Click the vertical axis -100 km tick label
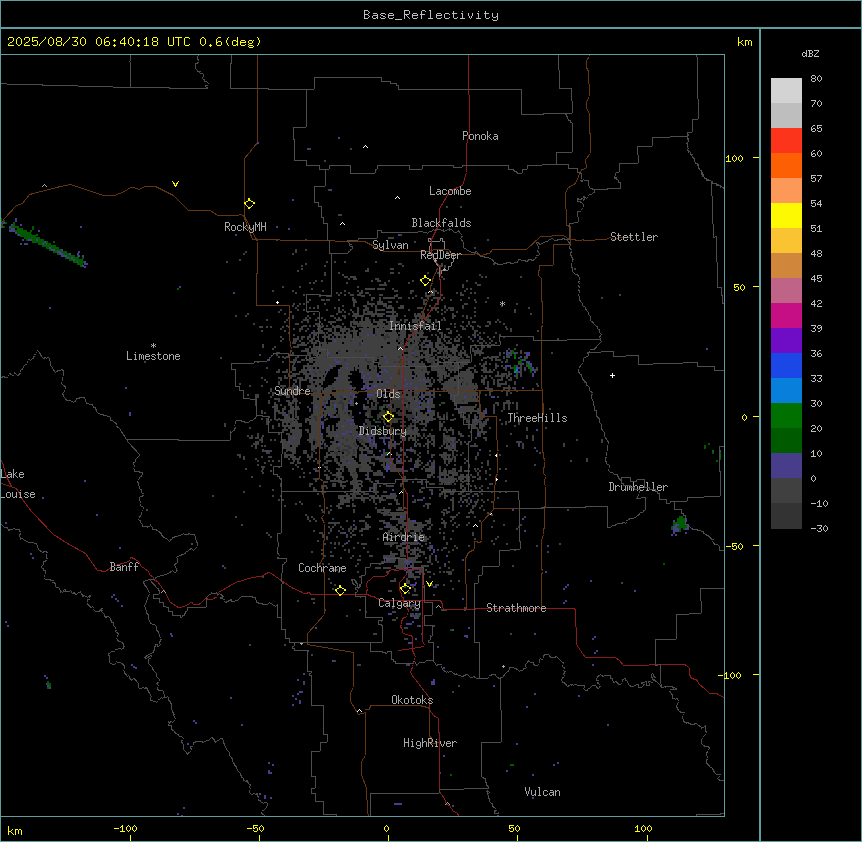Screen dimensions: 862x842 tap(731, 675)
